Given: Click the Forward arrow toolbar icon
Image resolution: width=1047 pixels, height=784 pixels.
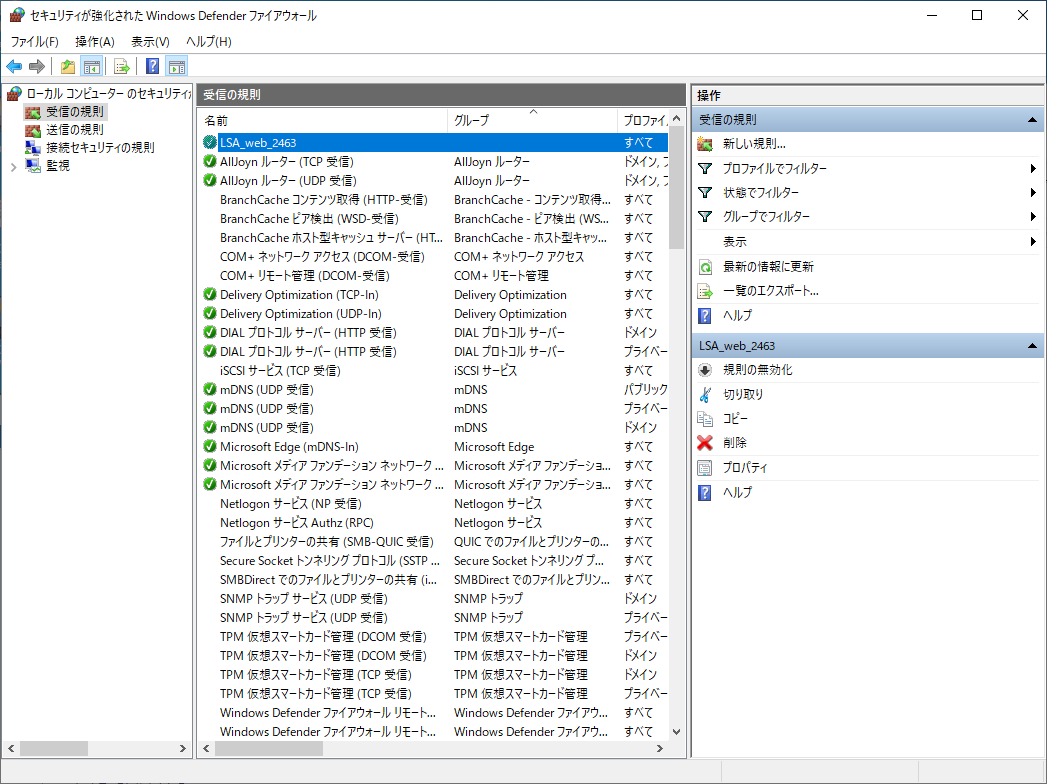Looking at the screenshot, I should (x=37, y=66).
